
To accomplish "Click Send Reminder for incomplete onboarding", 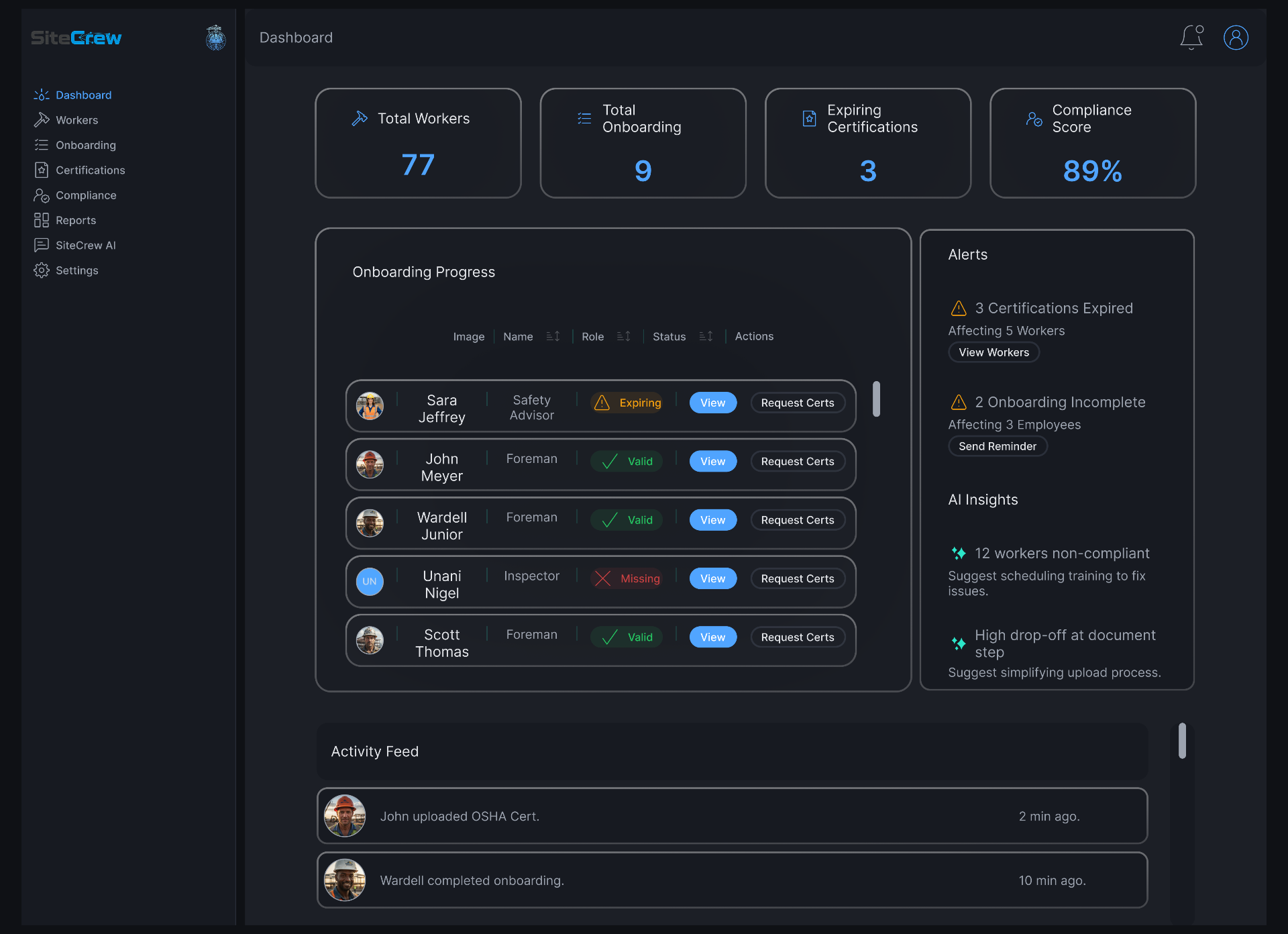I will (x=998, y=446).
